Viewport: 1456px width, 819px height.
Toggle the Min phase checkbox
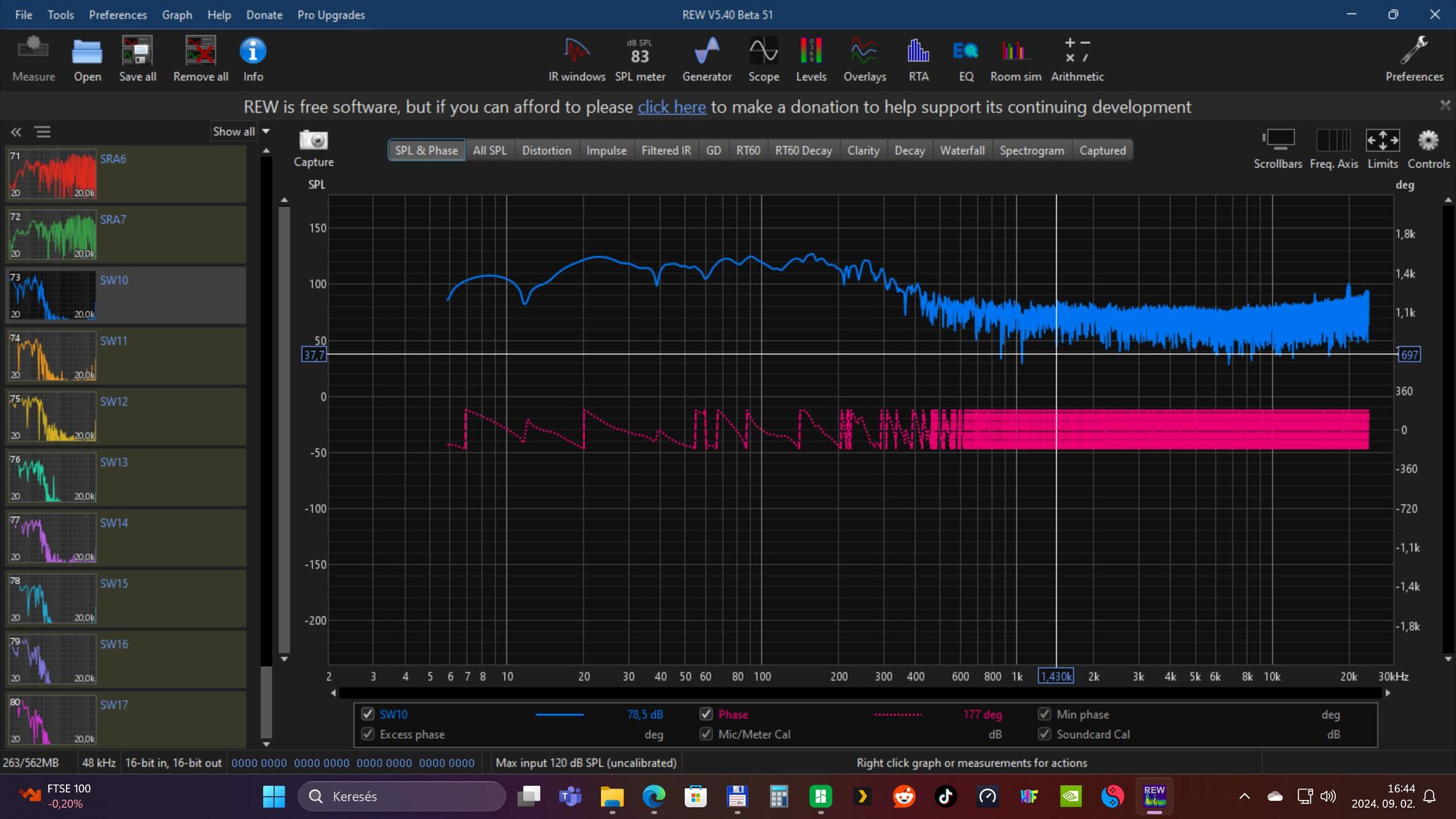coord(1045,714)
